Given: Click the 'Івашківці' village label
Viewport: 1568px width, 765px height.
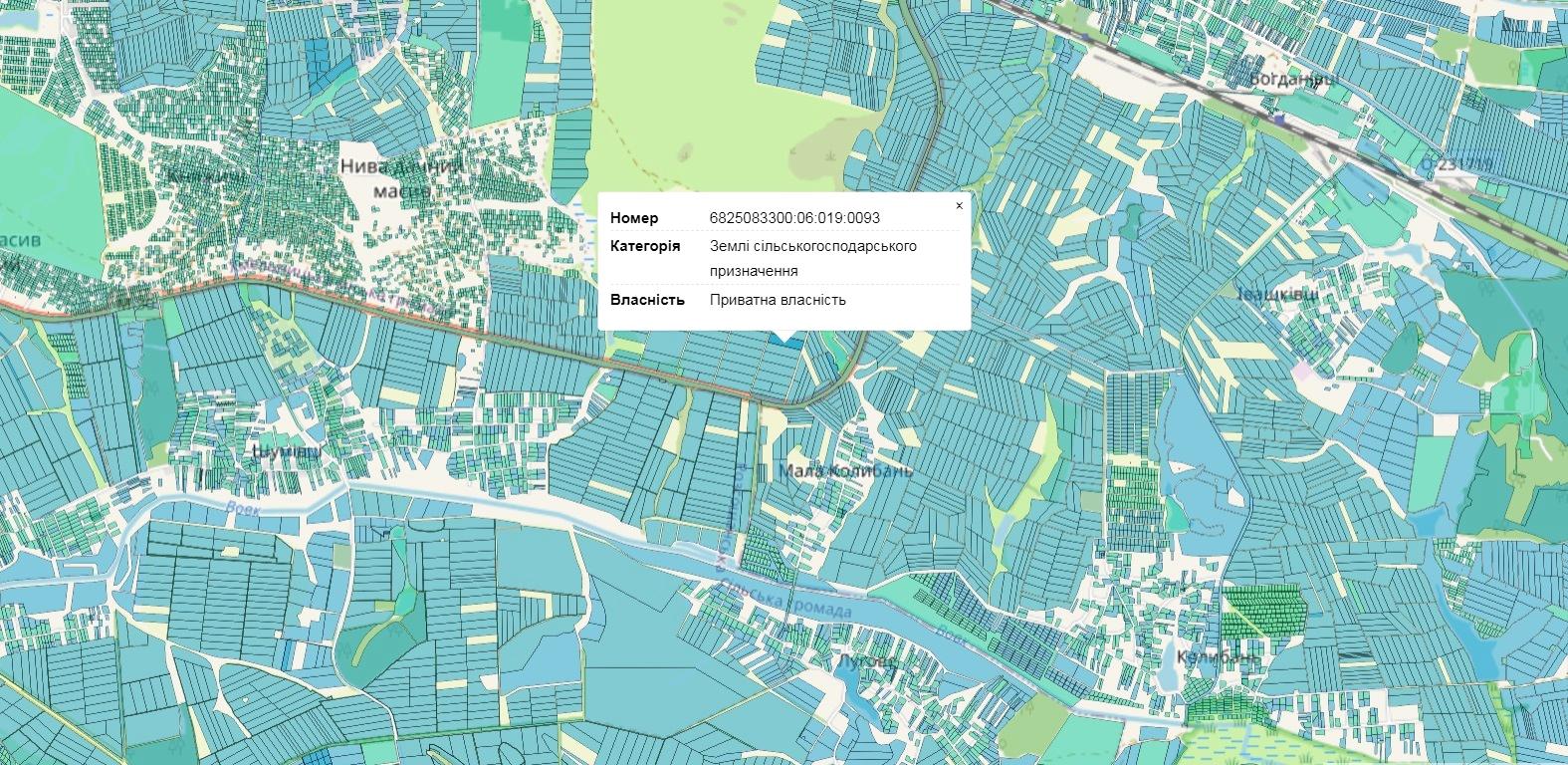Looking at the screenshot, I should [x=1277, y=295].
